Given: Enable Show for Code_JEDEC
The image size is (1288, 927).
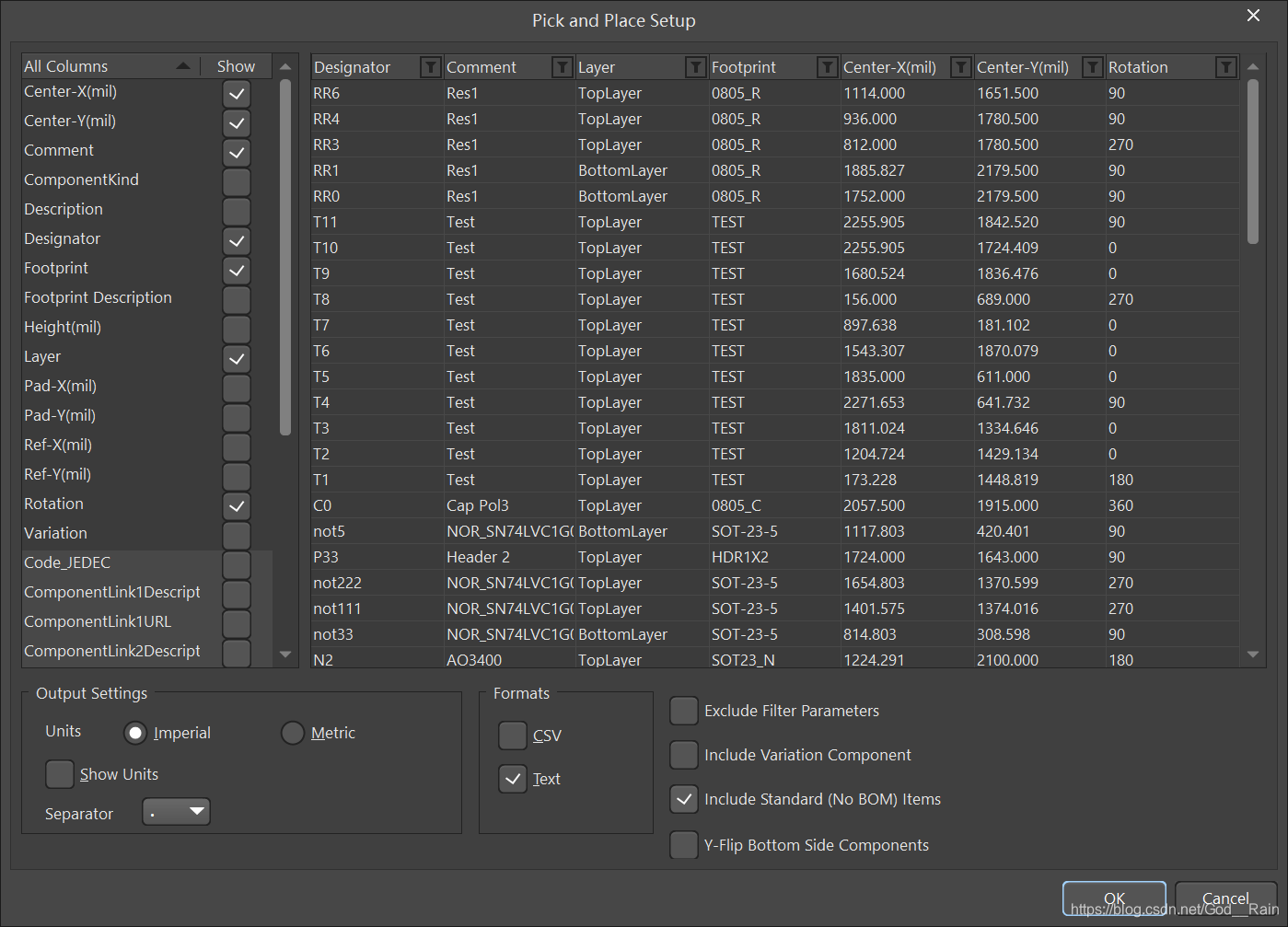Looking at the screenshot, I should point(237,565).
